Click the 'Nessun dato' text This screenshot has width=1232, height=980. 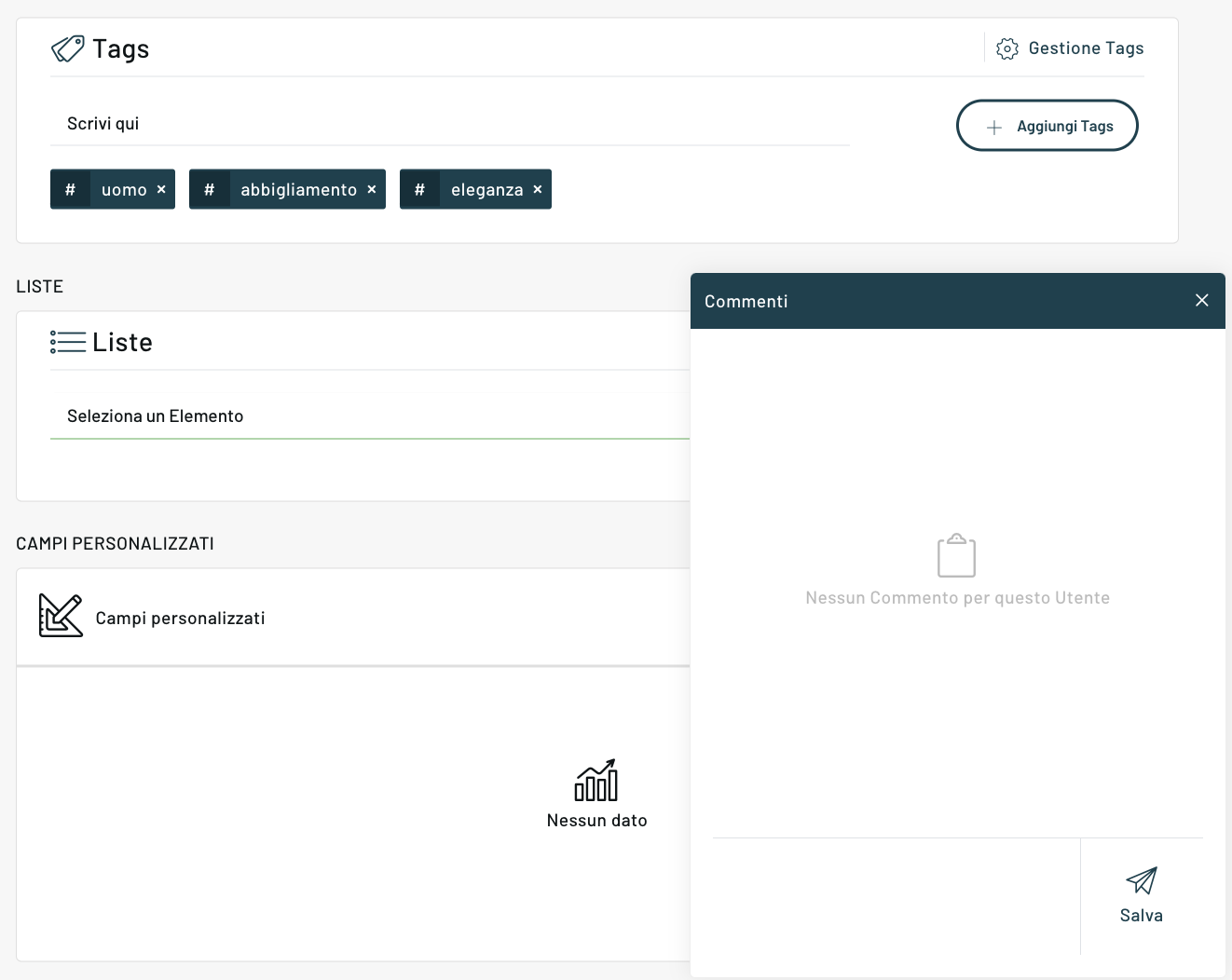coord(597,821)
